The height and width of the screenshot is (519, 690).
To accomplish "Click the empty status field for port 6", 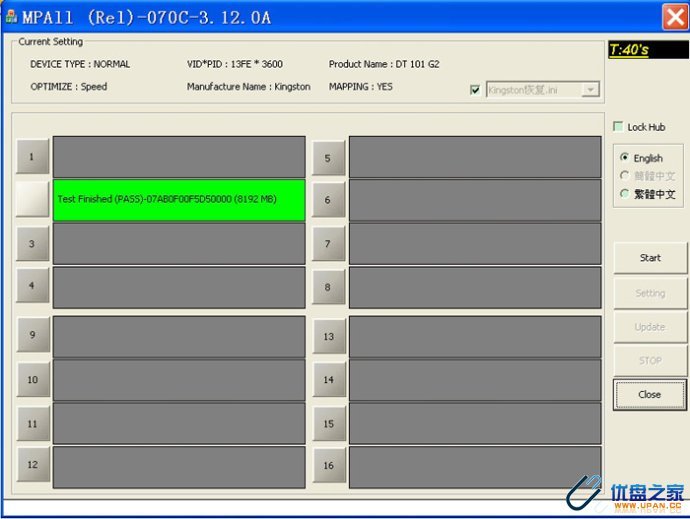I will tap(475, 200).
